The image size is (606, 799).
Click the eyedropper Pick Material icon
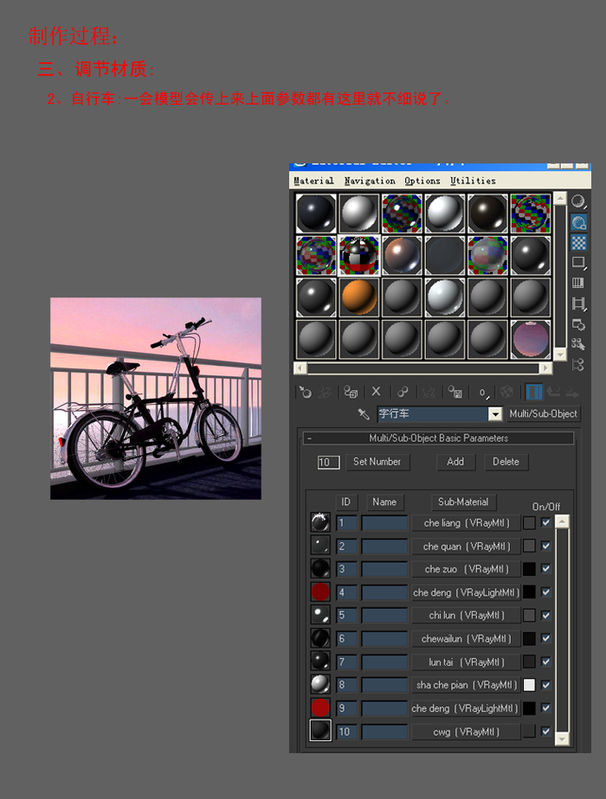point(363,414)
